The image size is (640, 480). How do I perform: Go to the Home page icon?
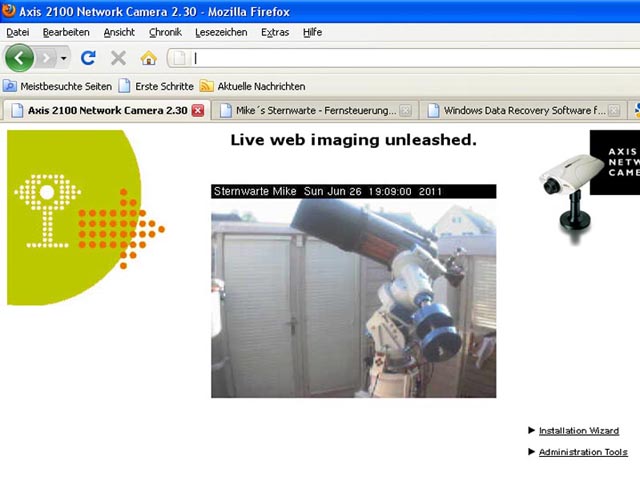(x=149, y=58)
